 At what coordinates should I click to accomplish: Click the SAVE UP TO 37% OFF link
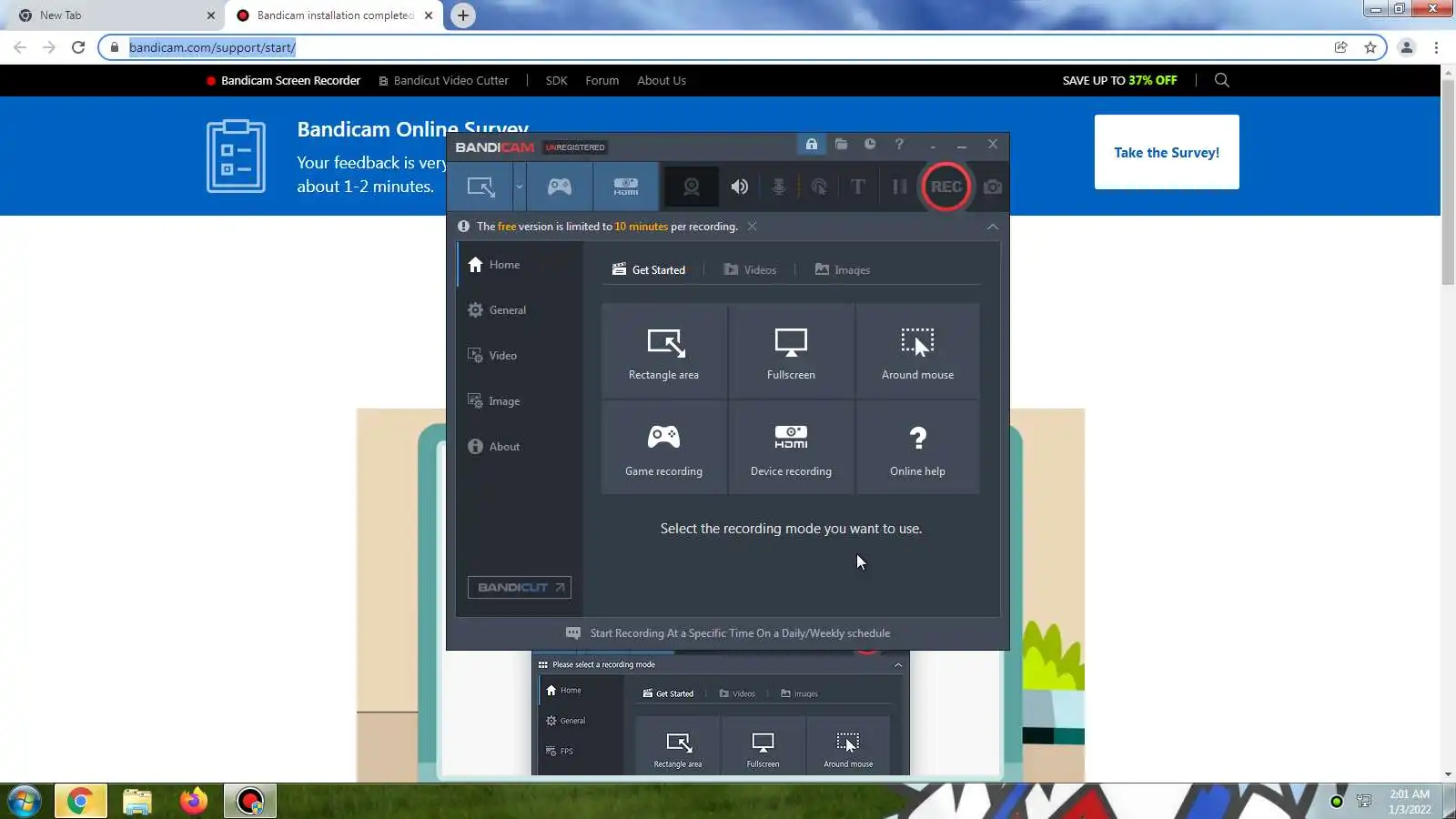click(x=1120, y=81)
